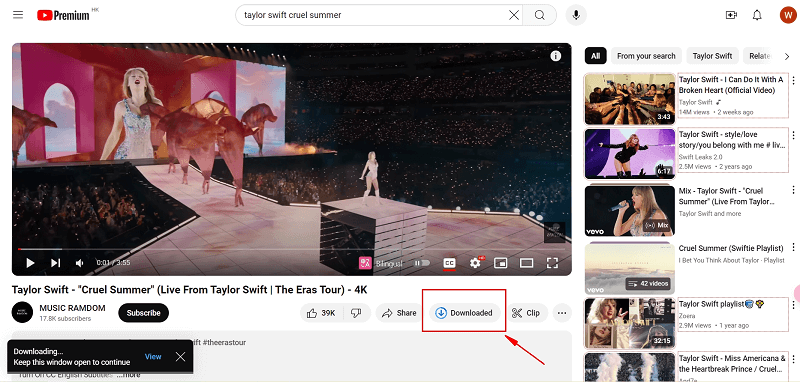The height and width of the screenshot is (382, 800).
Task: Select the Related chip
Action: (759, 56)
